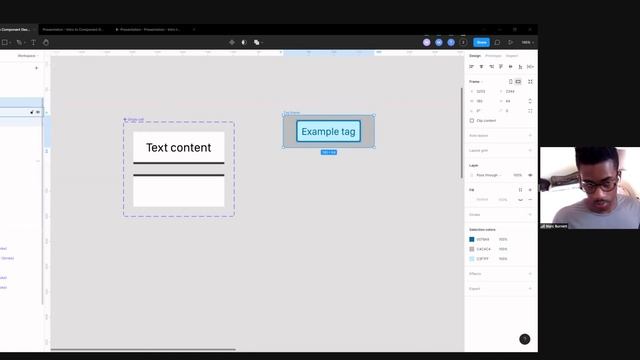Click the Boolean groups icon in the toolbar

pos(257,42)
